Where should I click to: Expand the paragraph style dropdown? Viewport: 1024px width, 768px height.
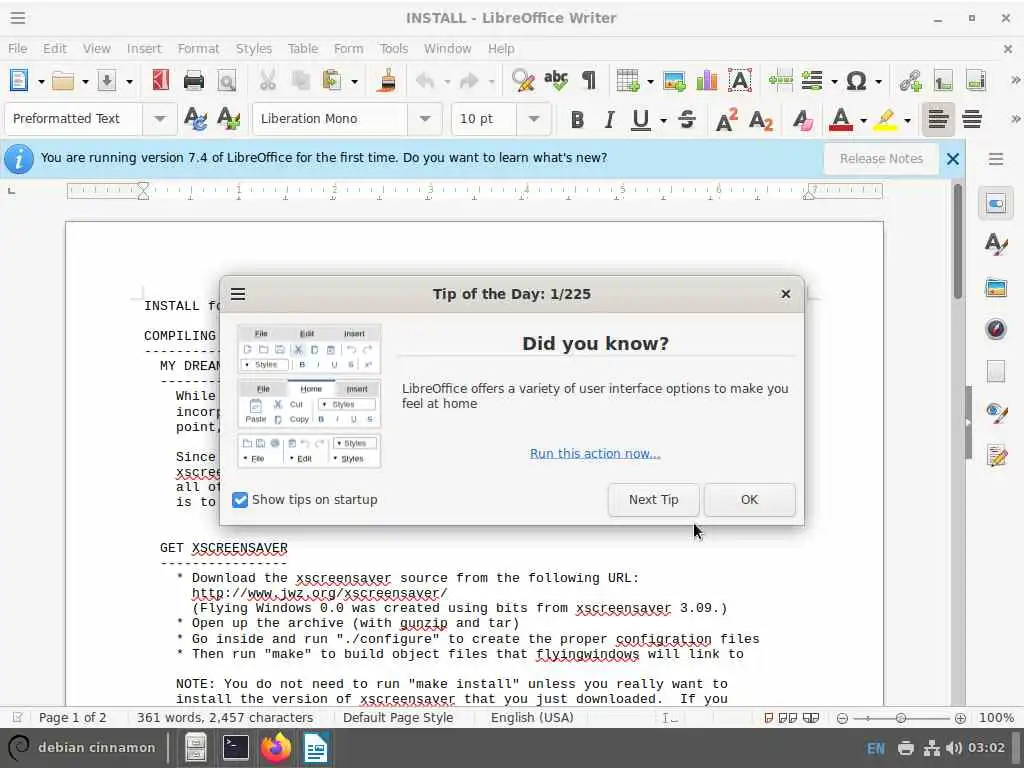[159, 119]
